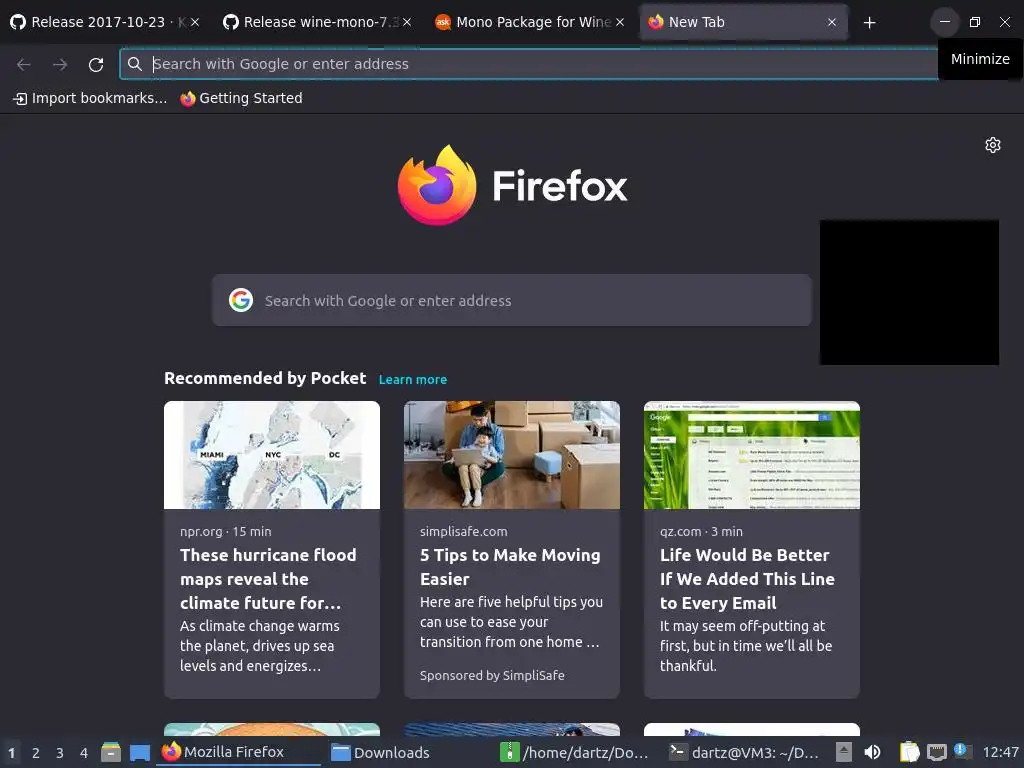Click the Google logo in search box
This screenshot has height=768, width=1024.
tap(241, 300)
